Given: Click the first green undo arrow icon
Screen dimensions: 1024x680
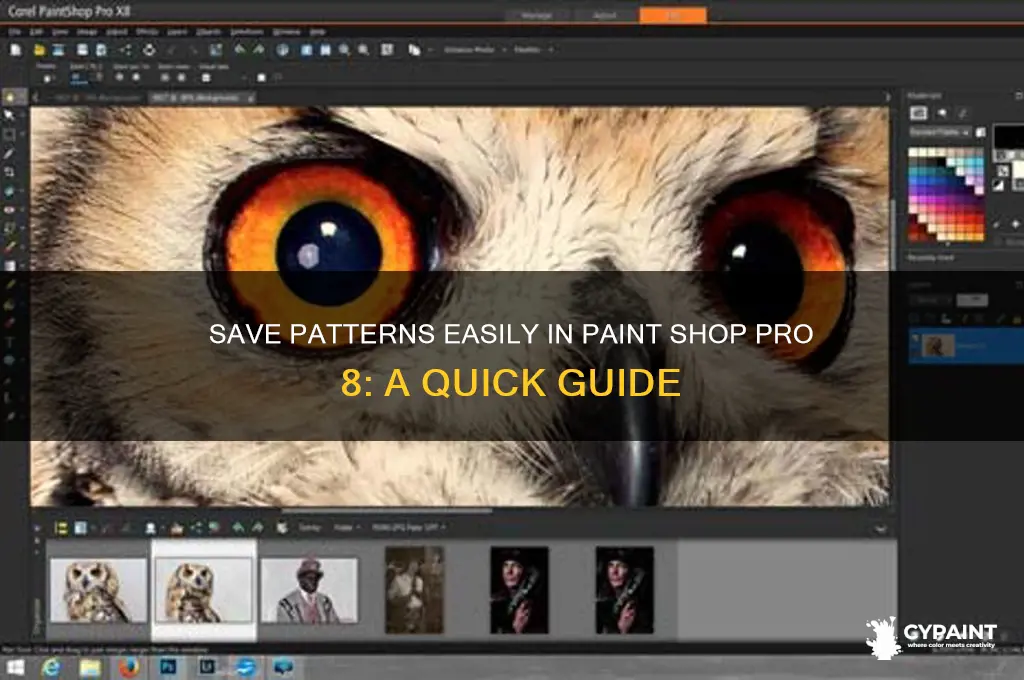Looking at the screenshot, I should pos(240,50).
